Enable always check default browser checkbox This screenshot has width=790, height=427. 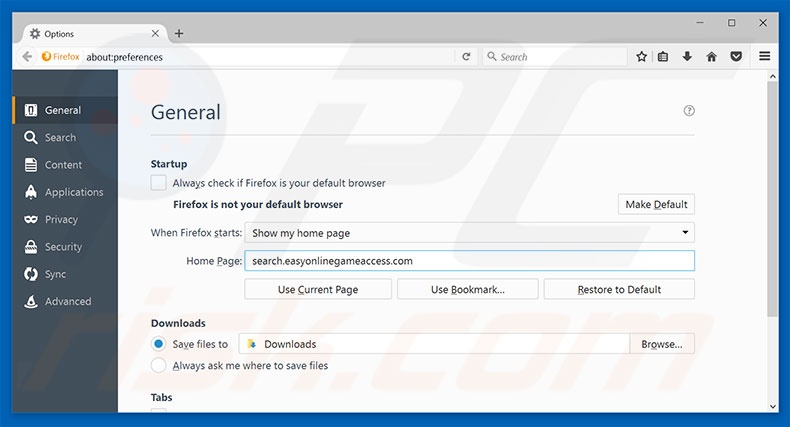coord(159,183)
